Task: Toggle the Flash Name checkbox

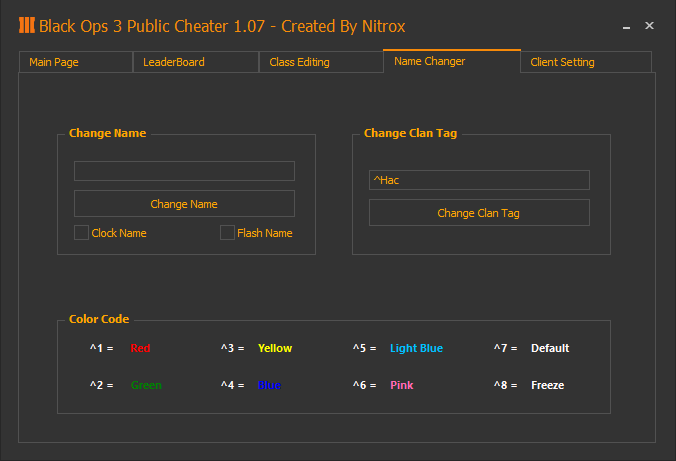Action: pyautogui.click(x=227, y=232)
